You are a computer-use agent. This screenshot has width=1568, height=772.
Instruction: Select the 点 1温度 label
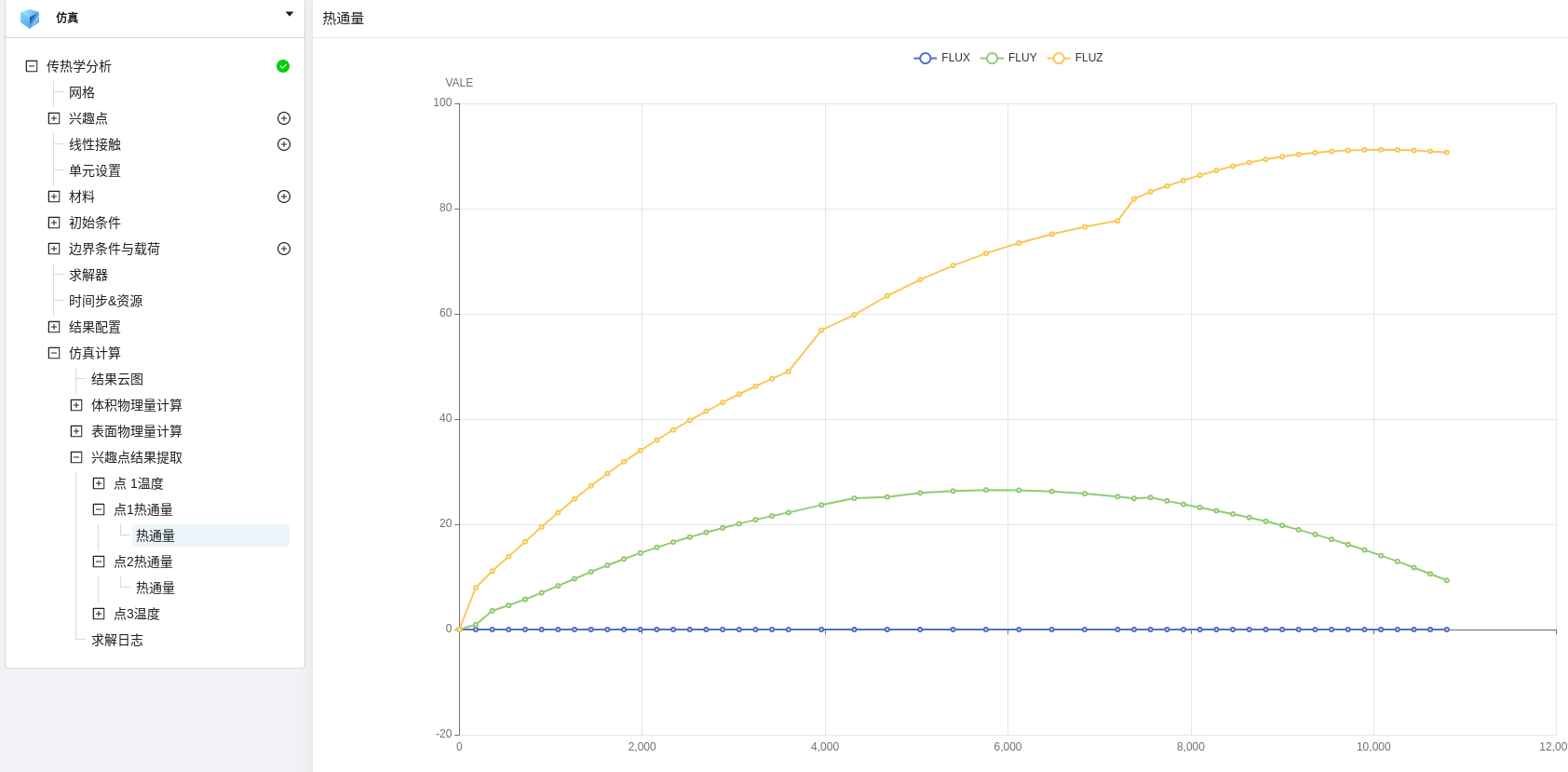pyautogui.click(x=139, y=483)
